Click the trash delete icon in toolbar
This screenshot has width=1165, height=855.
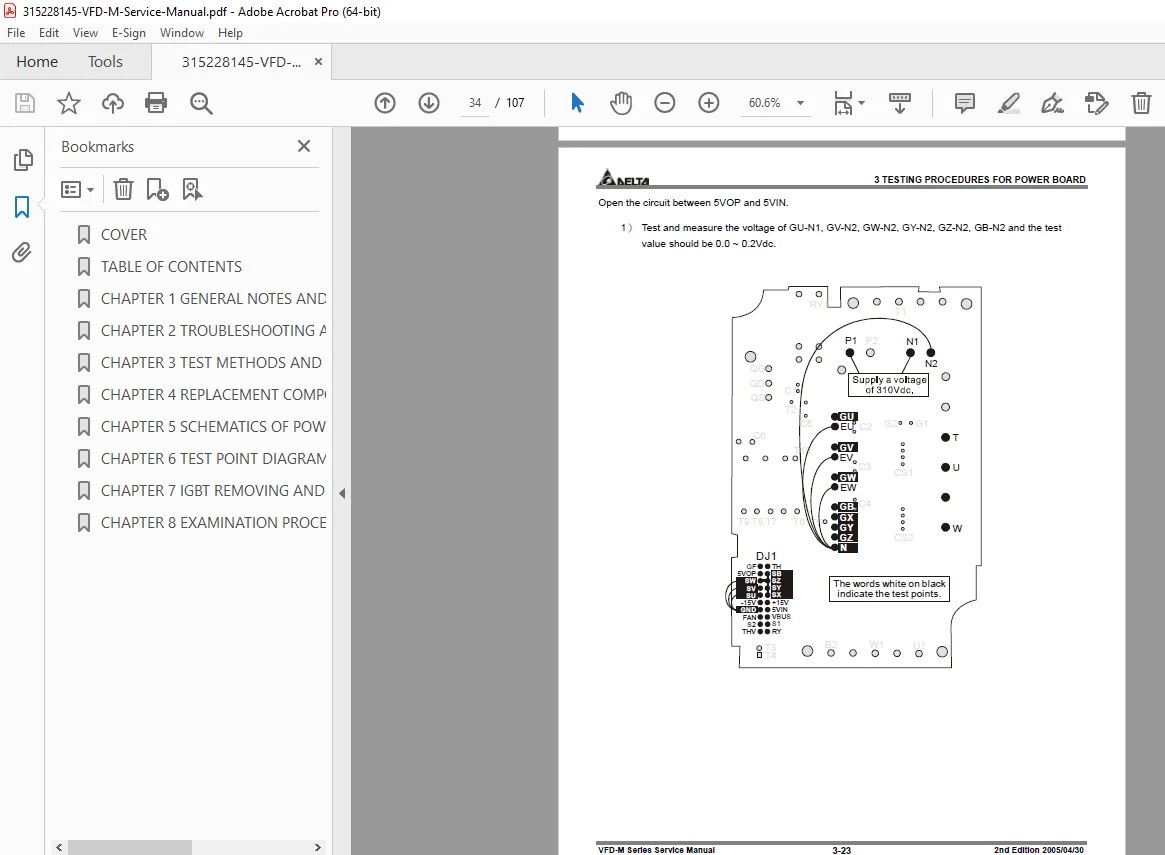click(1141, 103)
